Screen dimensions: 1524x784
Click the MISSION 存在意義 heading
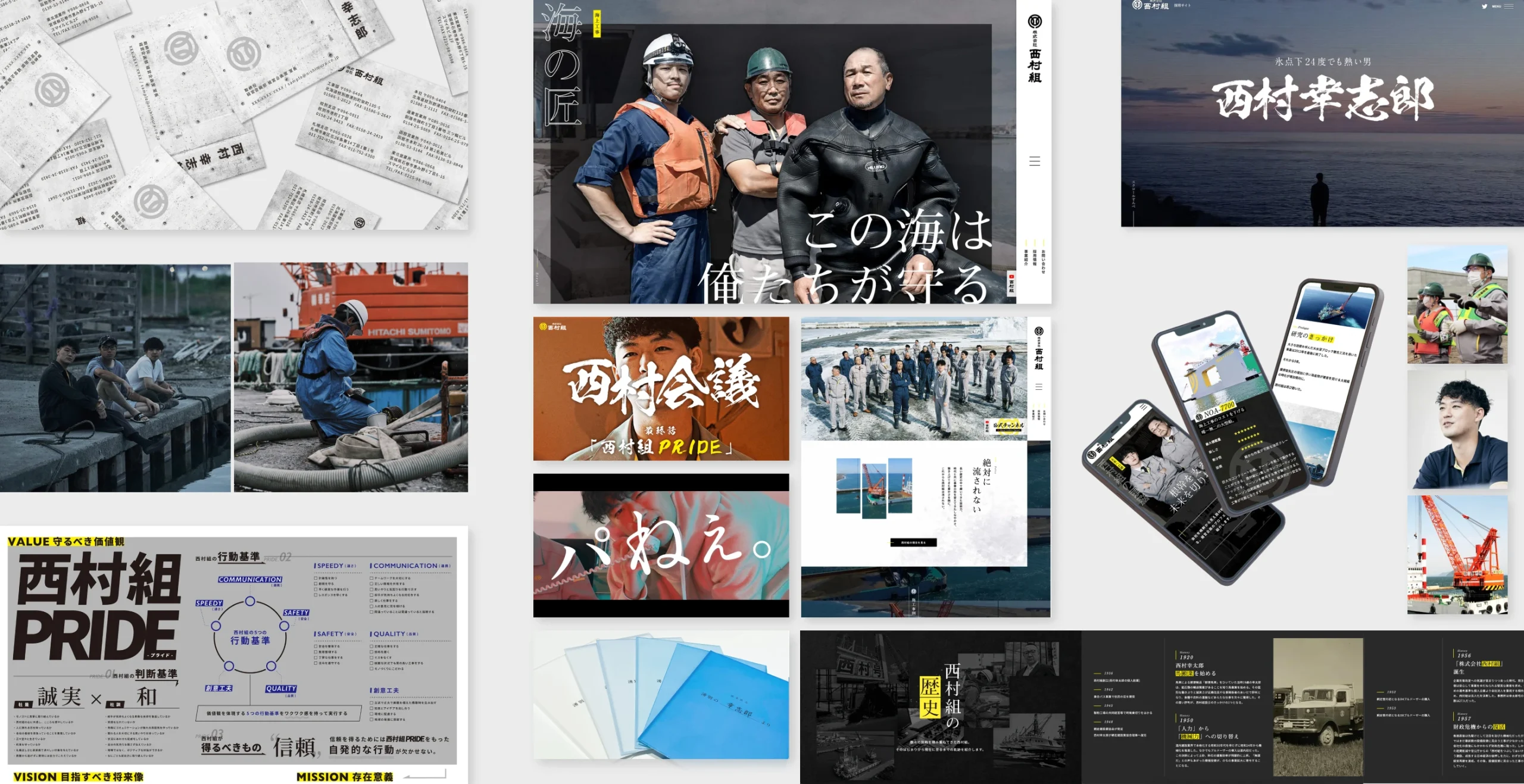[x=345, y=777]
